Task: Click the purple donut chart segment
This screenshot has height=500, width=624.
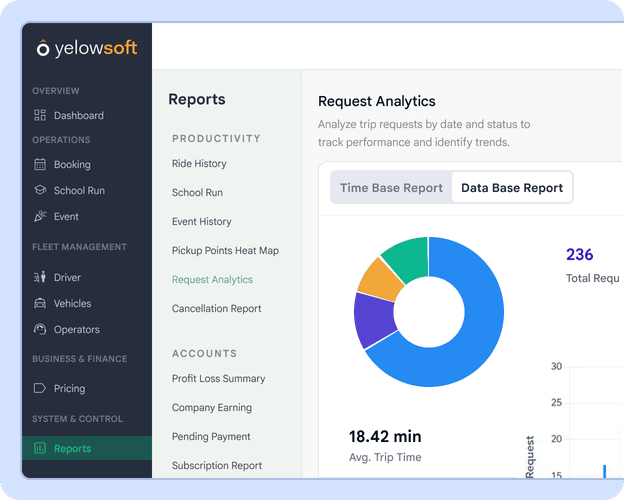Action: pyautogui.click(x=374, y=320)
